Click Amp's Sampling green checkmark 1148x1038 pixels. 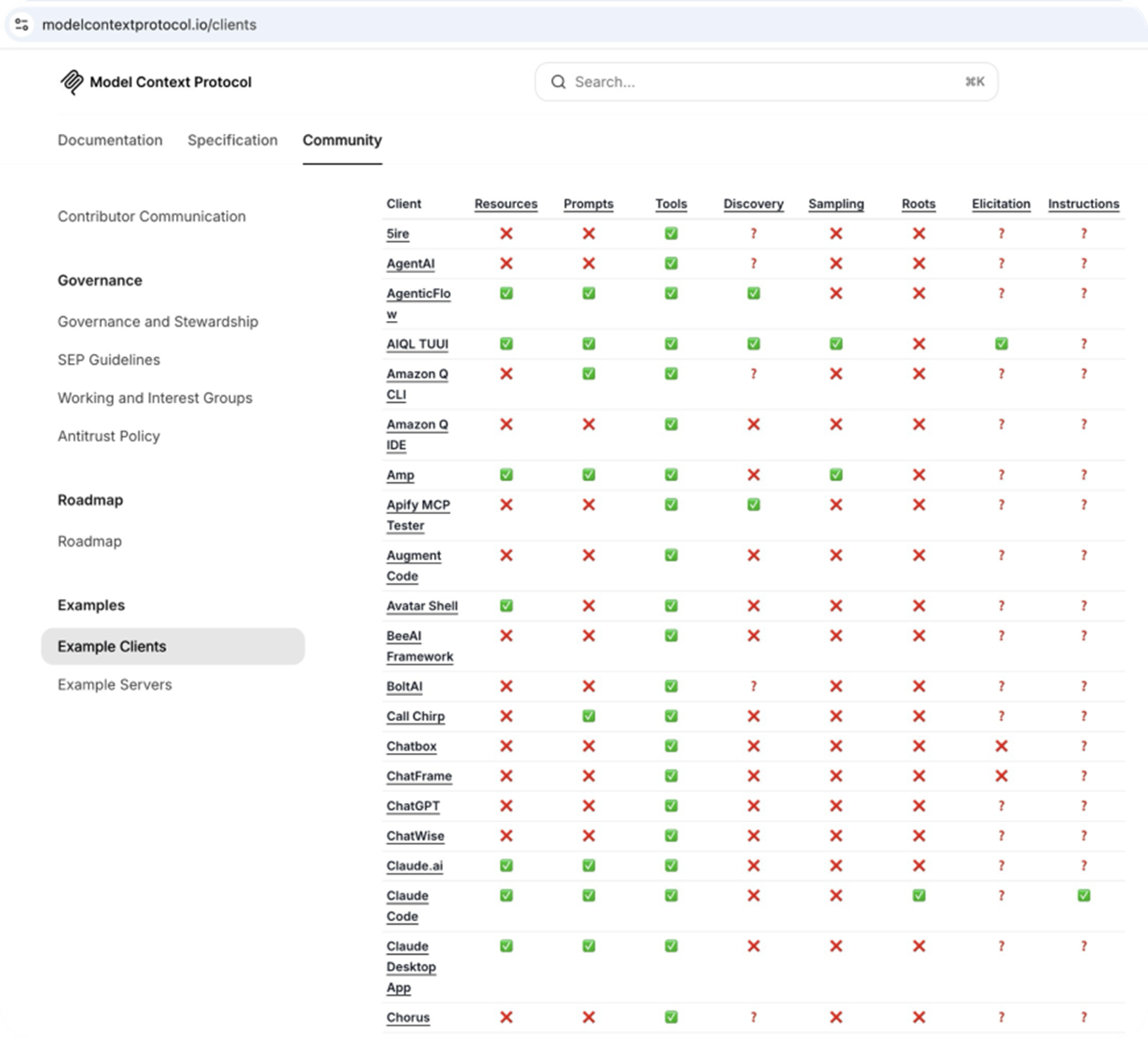[x=835, y=475]
